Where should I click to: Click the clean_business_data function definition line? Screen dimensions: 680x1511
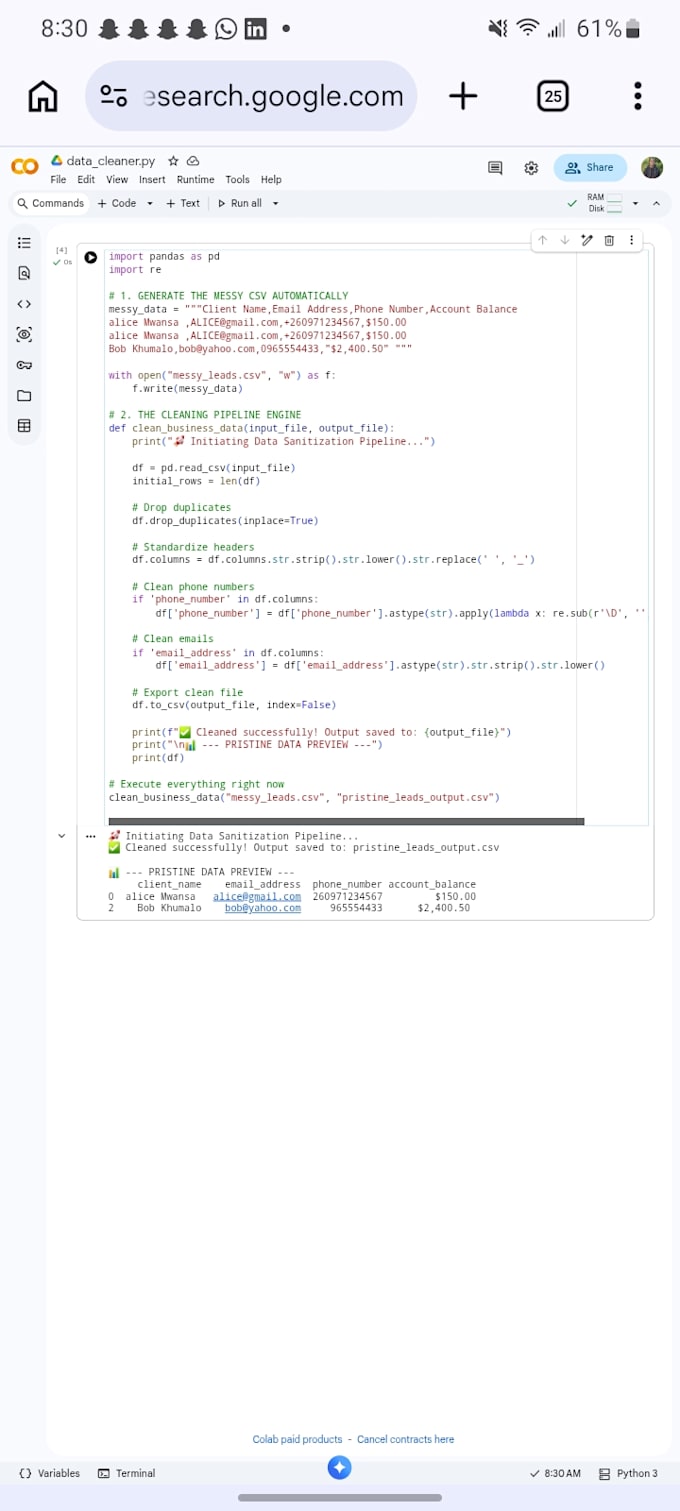click(251, 428)
